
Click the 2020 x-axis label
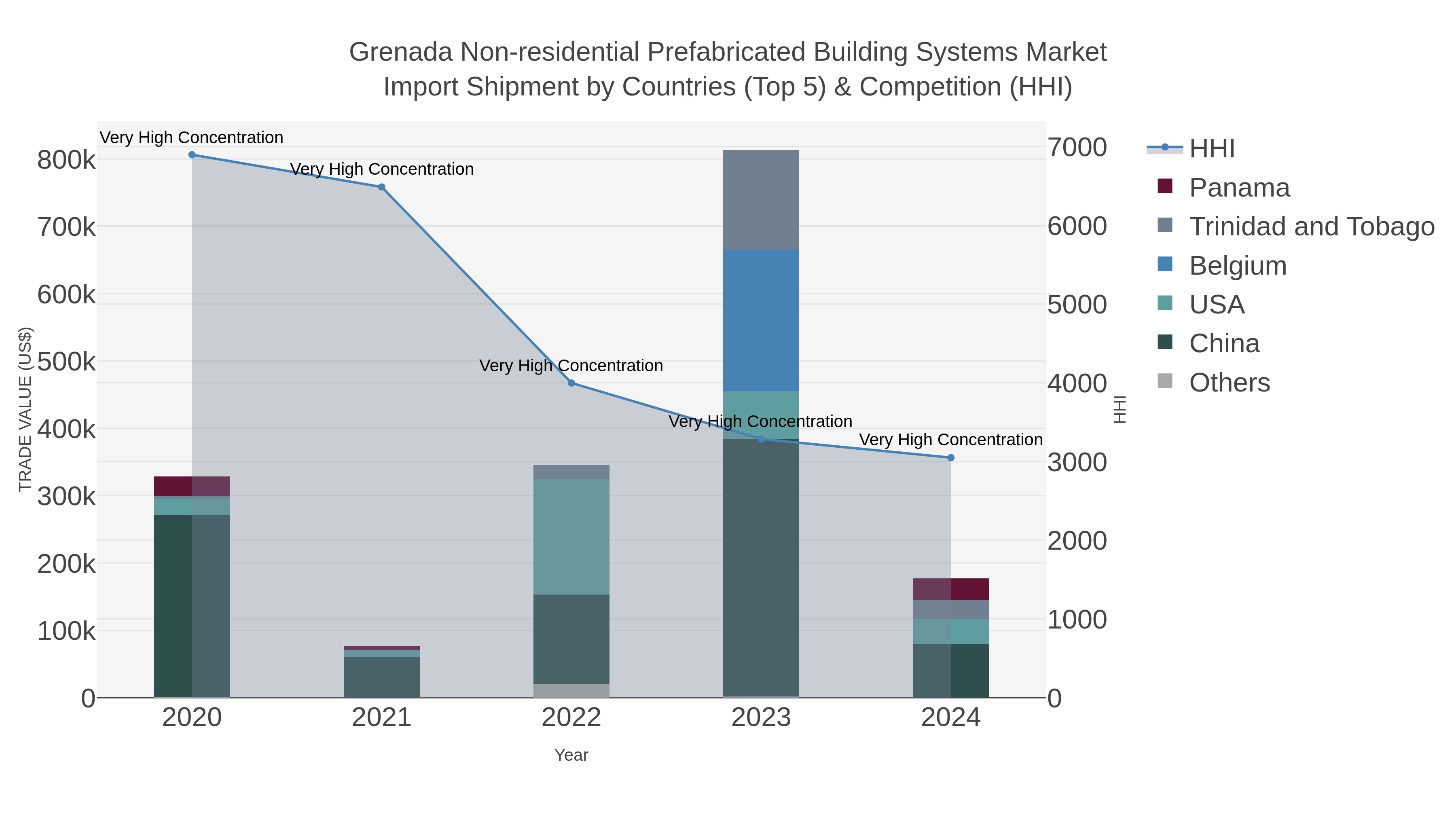click(192, 718)
